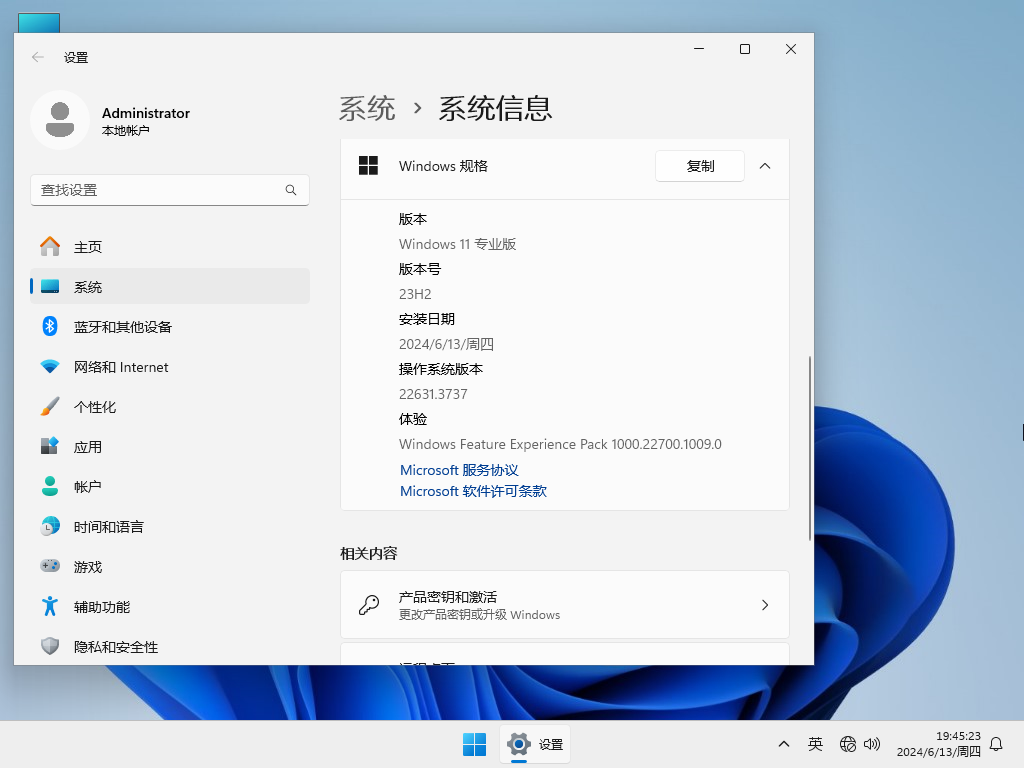The width and height of the screenshot is (1024, 768).
Task: Open the Microsoft 服务协议 link
Action: [x=458, y=470]
